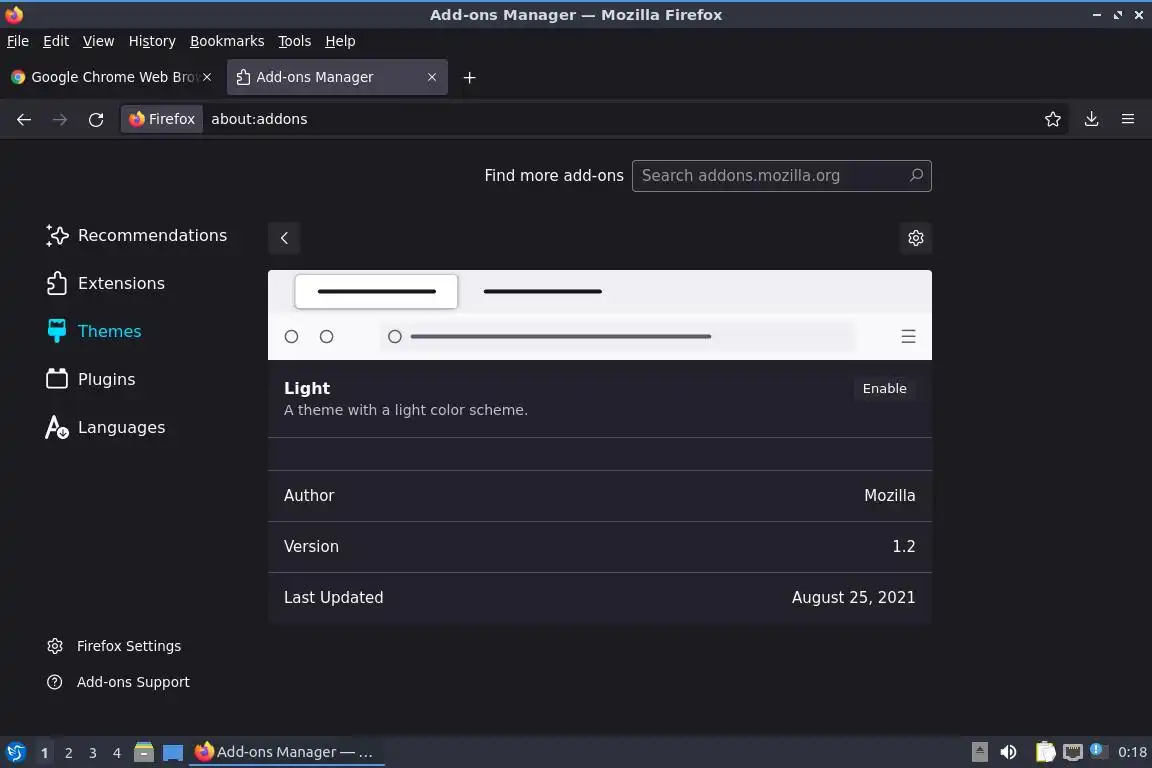Go back using the browser back arrow
This screenshot has height=768, width=1152.
click(24, 119)
